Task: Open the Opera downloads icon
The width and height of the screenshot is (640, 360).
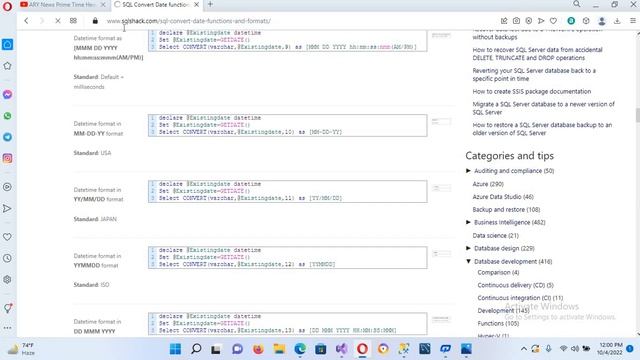Action: tap(617, 21)
